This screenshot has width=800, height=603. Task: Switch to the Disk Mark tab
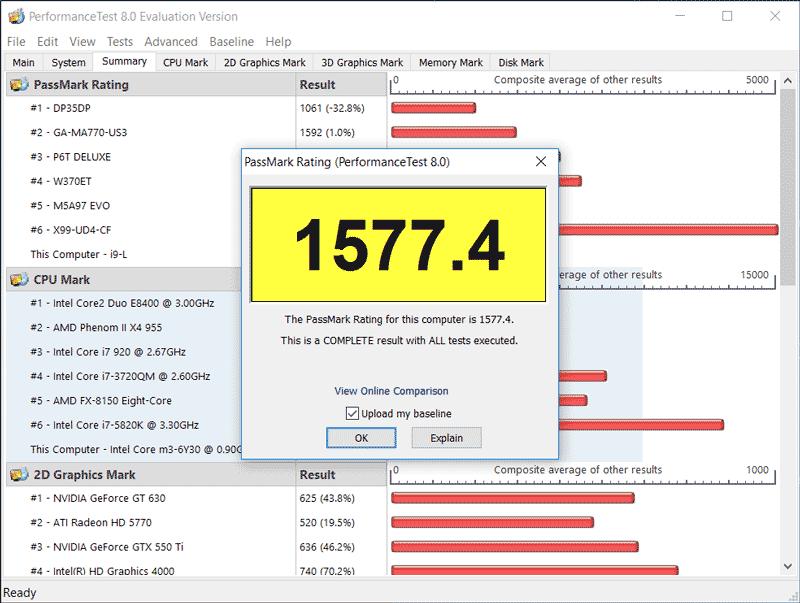[521, 62]
